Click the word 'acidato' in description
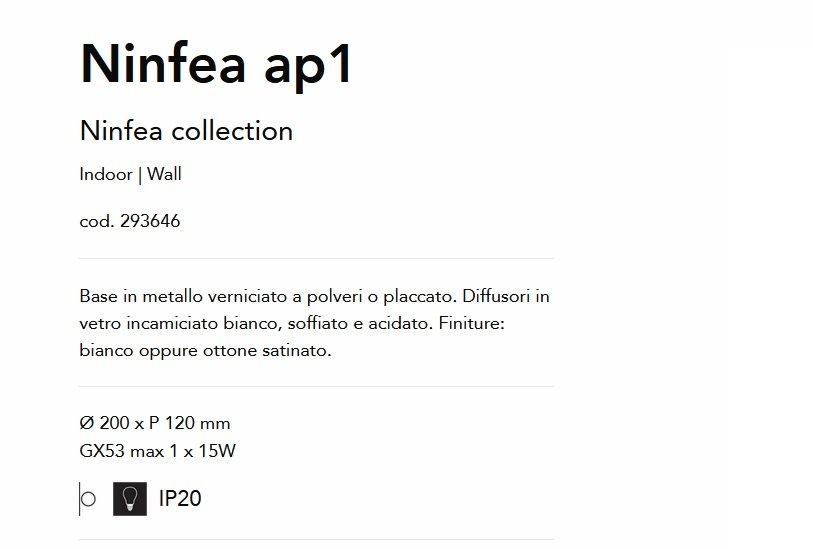 pyautogui.click(x=401, y=323)
